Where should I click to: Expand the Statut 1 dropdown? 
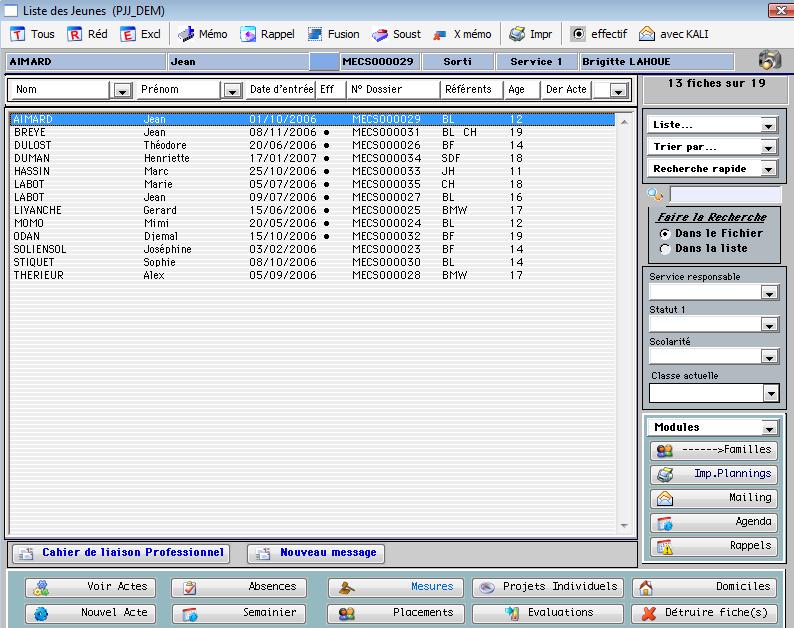pyautogui.click(x=770, y=325)
